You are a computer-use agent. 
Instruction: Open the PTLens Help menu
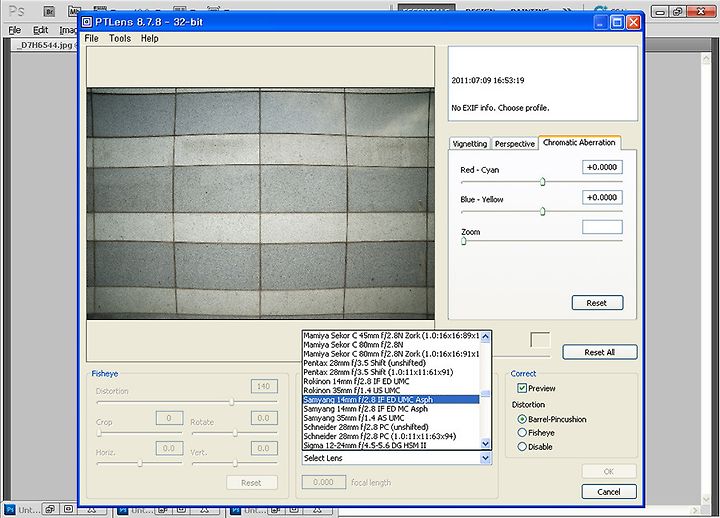[x=149, y=39]
